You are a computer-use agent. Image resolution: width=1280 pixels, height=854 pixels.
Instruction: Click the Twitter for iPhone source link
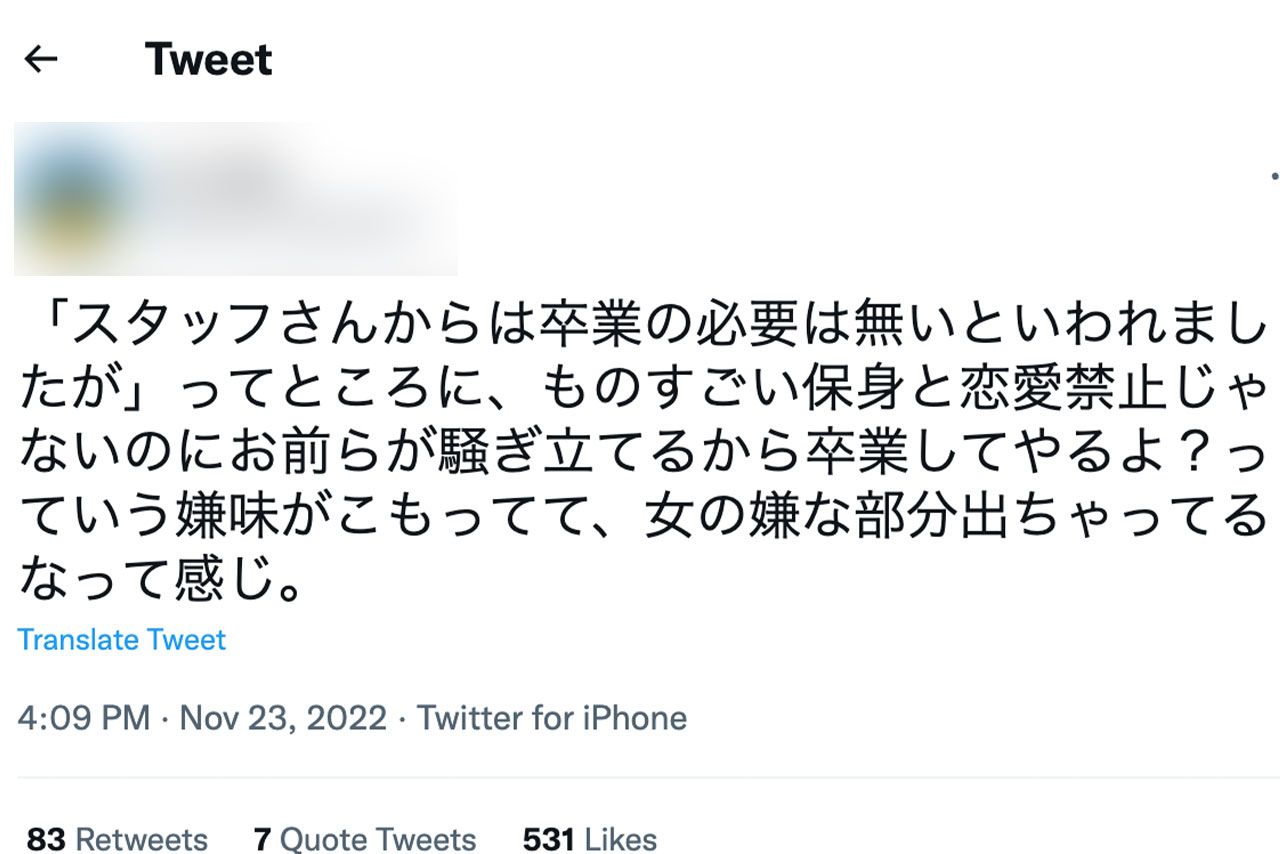pyautogui.click(x=553, y=718)
